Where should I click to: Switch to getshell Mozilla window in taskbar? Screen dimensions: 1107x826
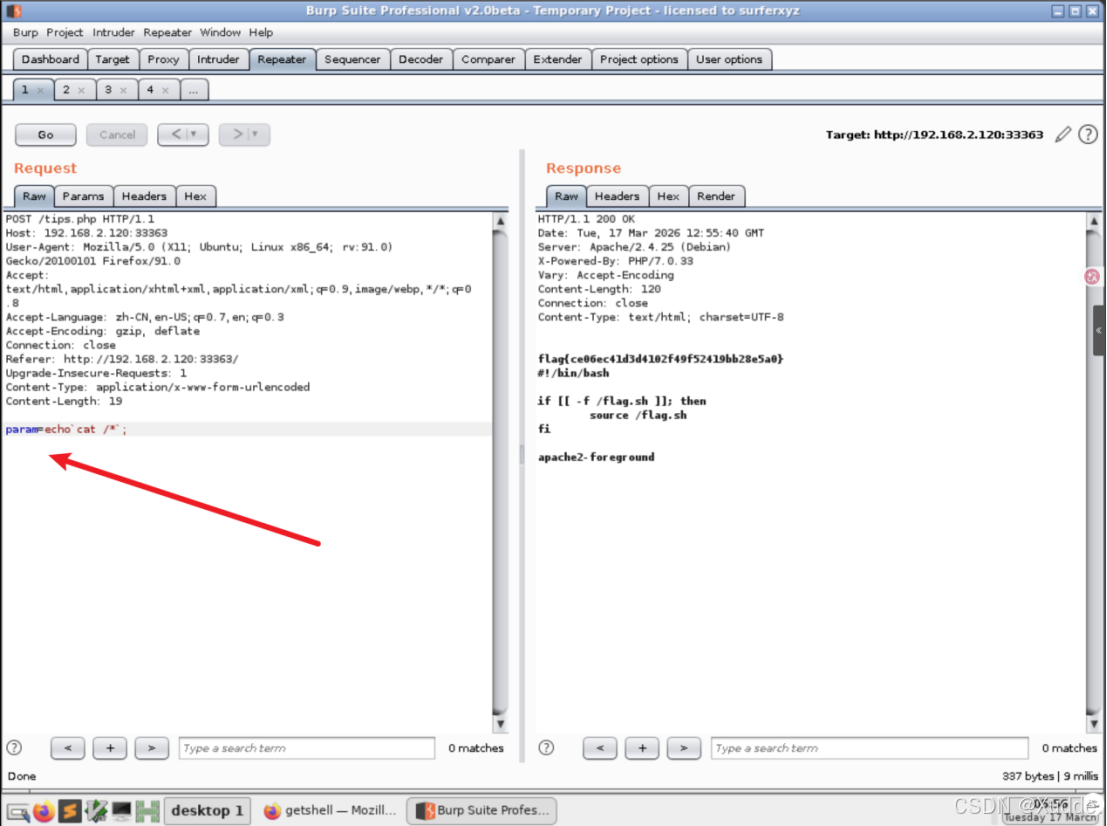point(330,810)
